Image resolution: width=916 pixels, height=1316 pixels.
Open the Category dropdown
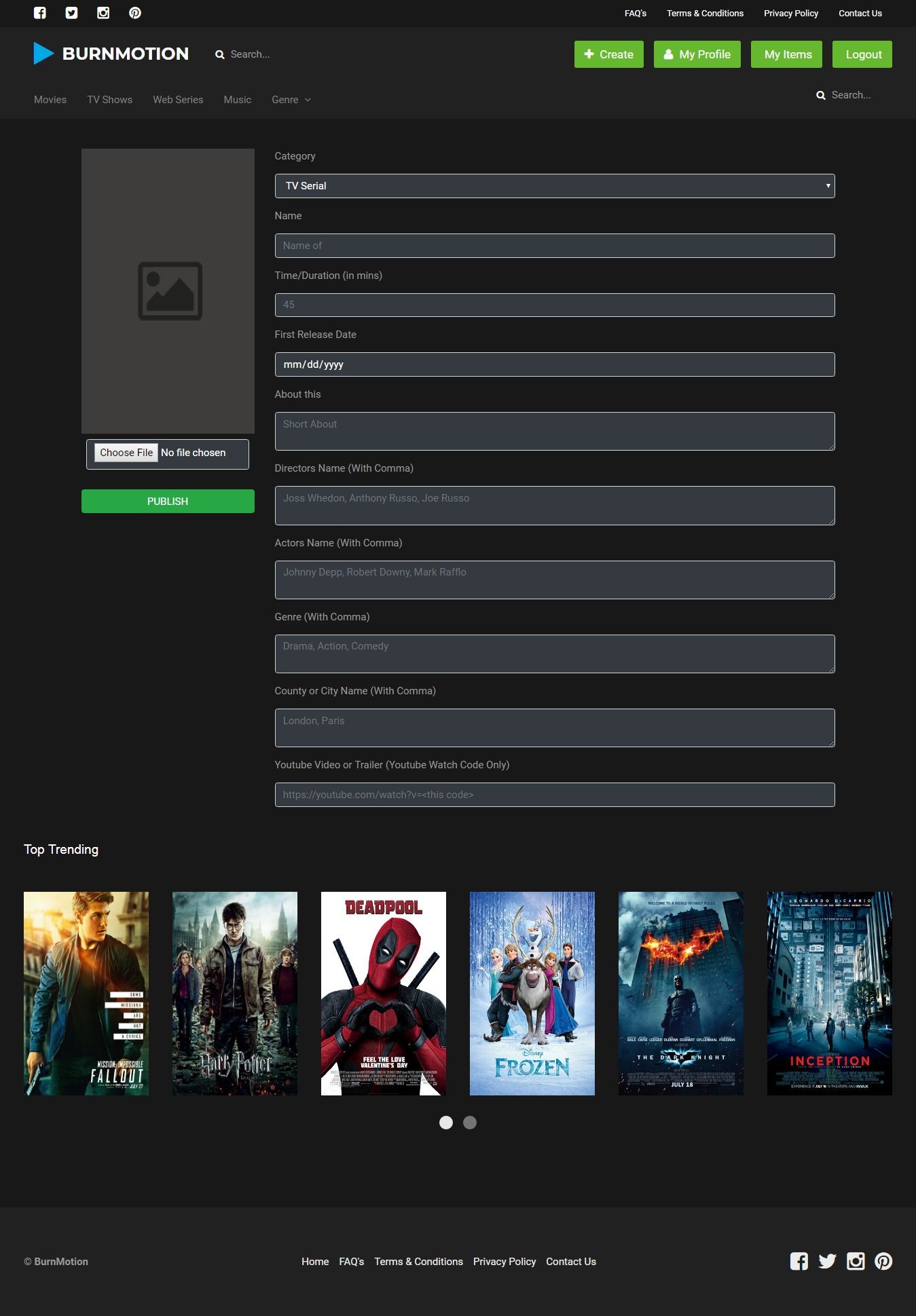(555, 186)
